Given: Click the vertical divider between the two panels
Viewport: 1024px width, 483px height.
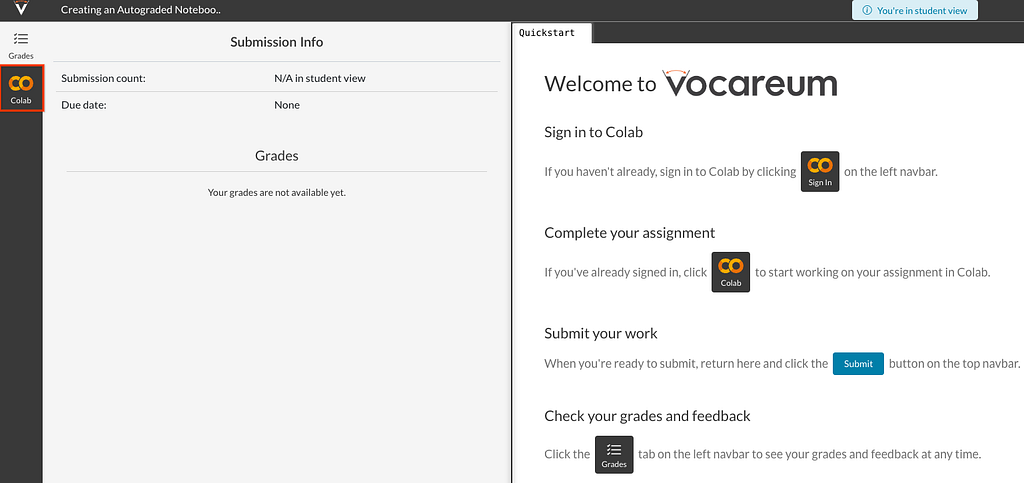Looking at the screenshot, I should click(511, 253).
